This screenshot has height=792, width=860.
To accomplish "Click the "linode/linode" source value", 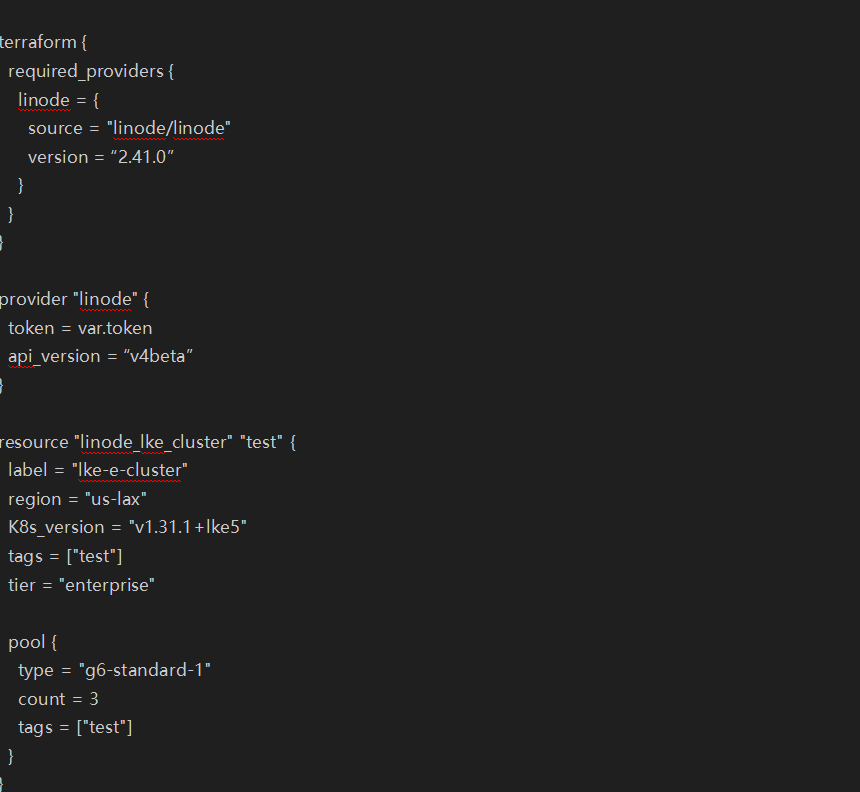I will pyautogui.click(x=170, y=128).
